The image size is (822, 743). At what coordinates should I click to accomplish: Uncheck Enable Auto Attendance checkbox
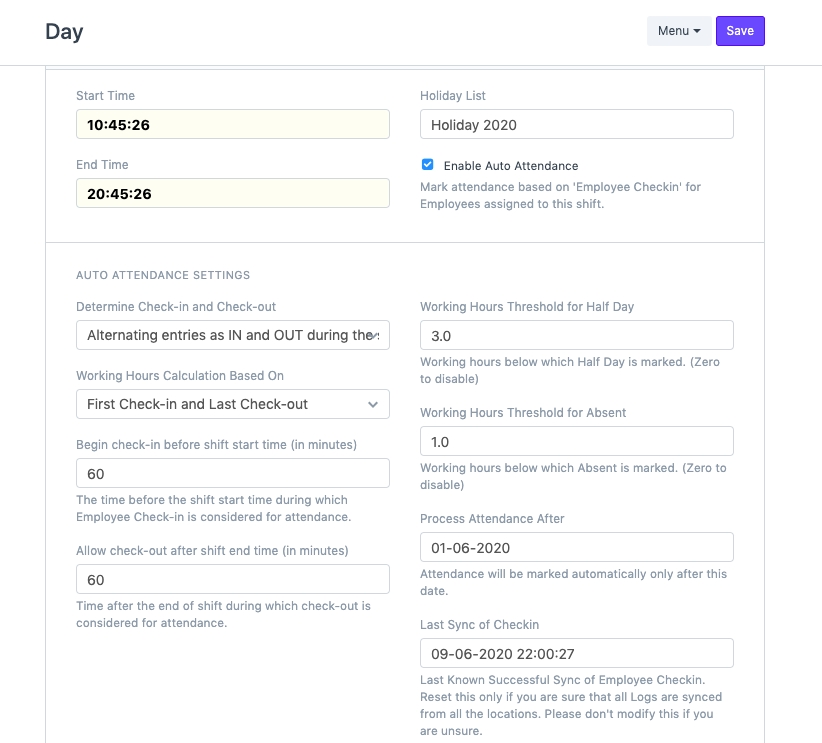(428, 165)
